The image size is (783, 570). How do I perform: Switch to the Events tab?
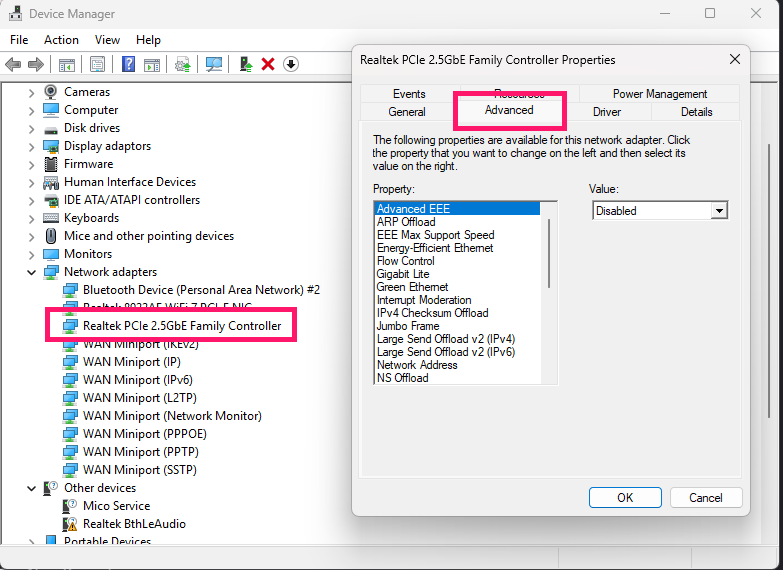(409, 94)
